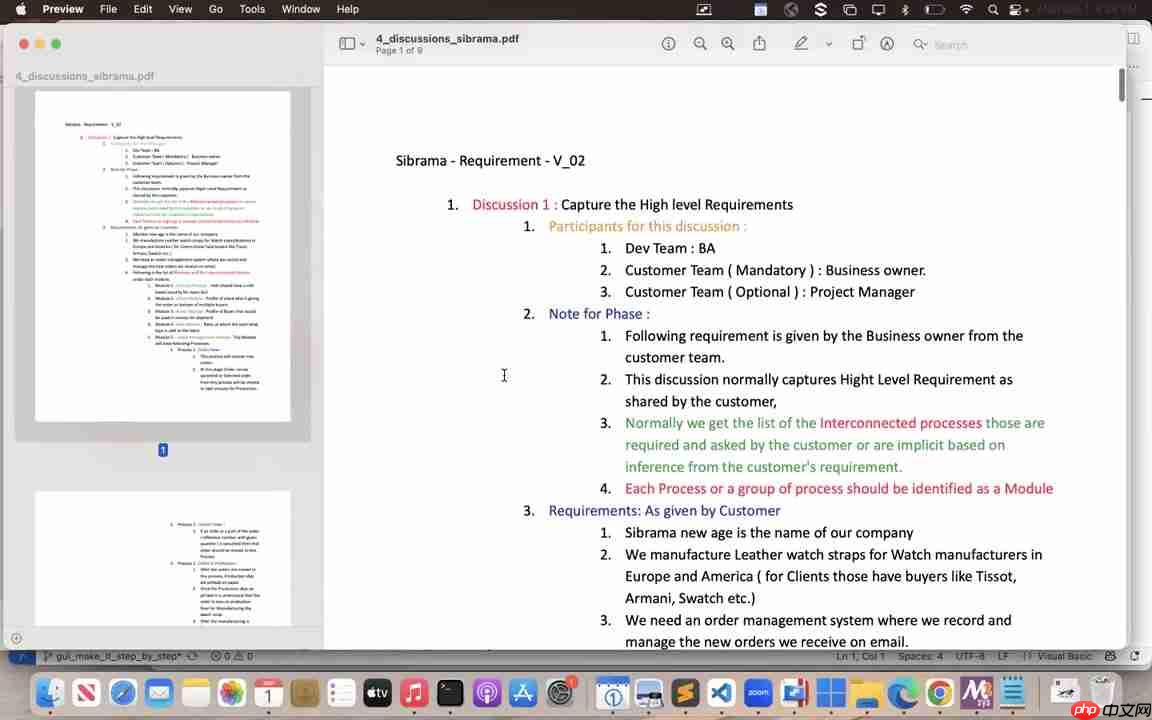Open Google Chrome from the Dock
Viewport: 1152px width, 720px height.
pos(940,693)
